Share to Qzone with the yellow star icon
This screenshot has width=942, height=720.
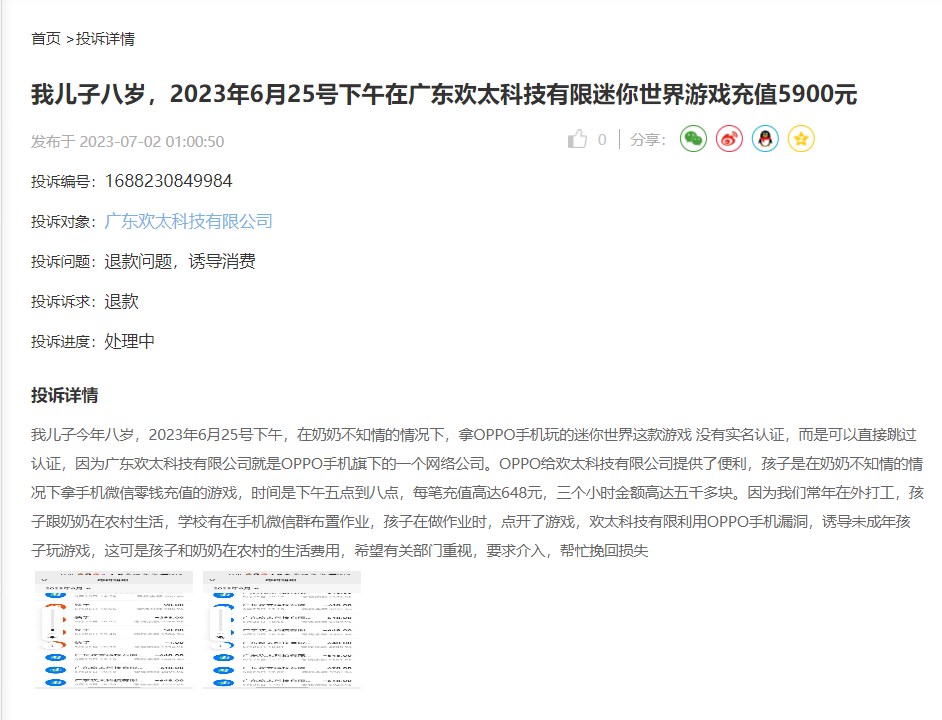[x=801, y=139]
